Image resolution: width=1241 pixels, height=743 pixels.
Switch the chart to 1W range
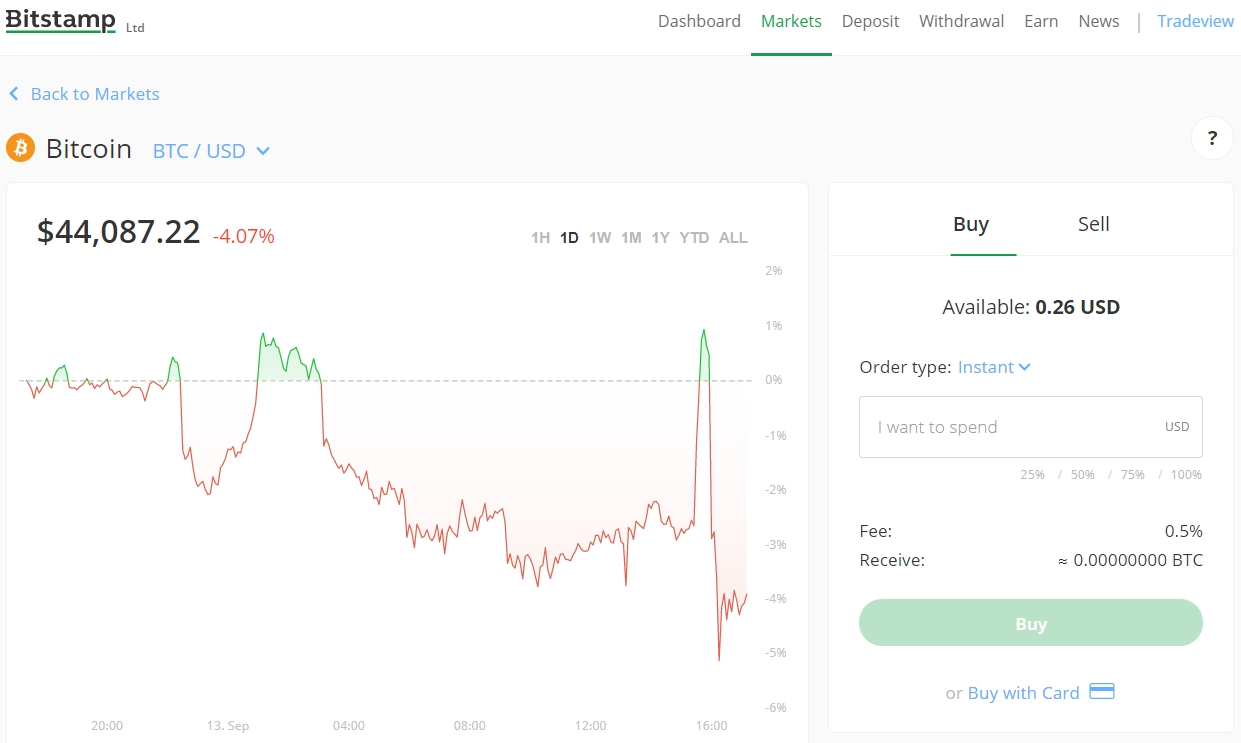[x=599, y=238]
